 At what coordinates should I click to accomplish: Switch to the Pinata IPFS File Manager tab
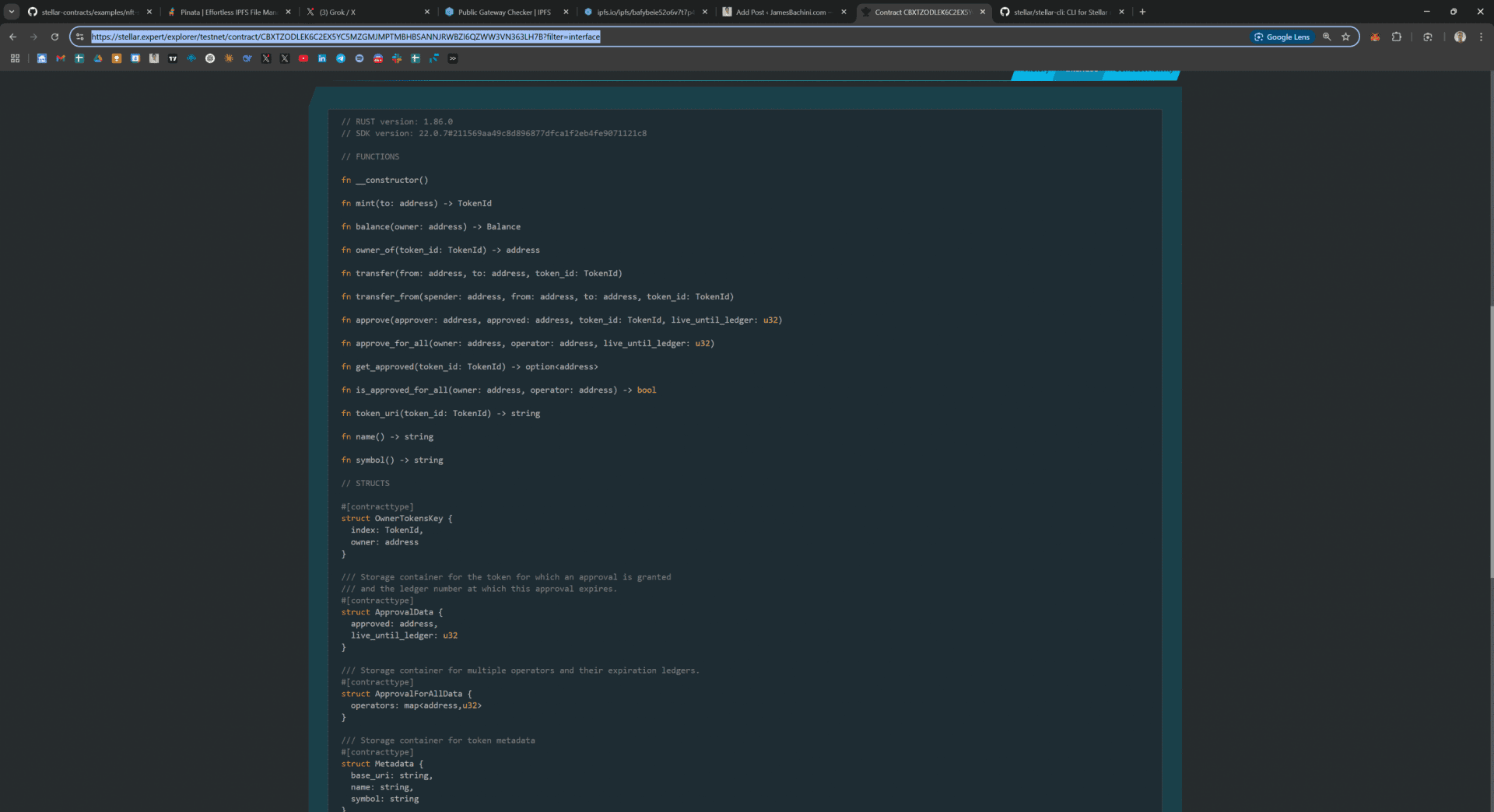(227, 12)
